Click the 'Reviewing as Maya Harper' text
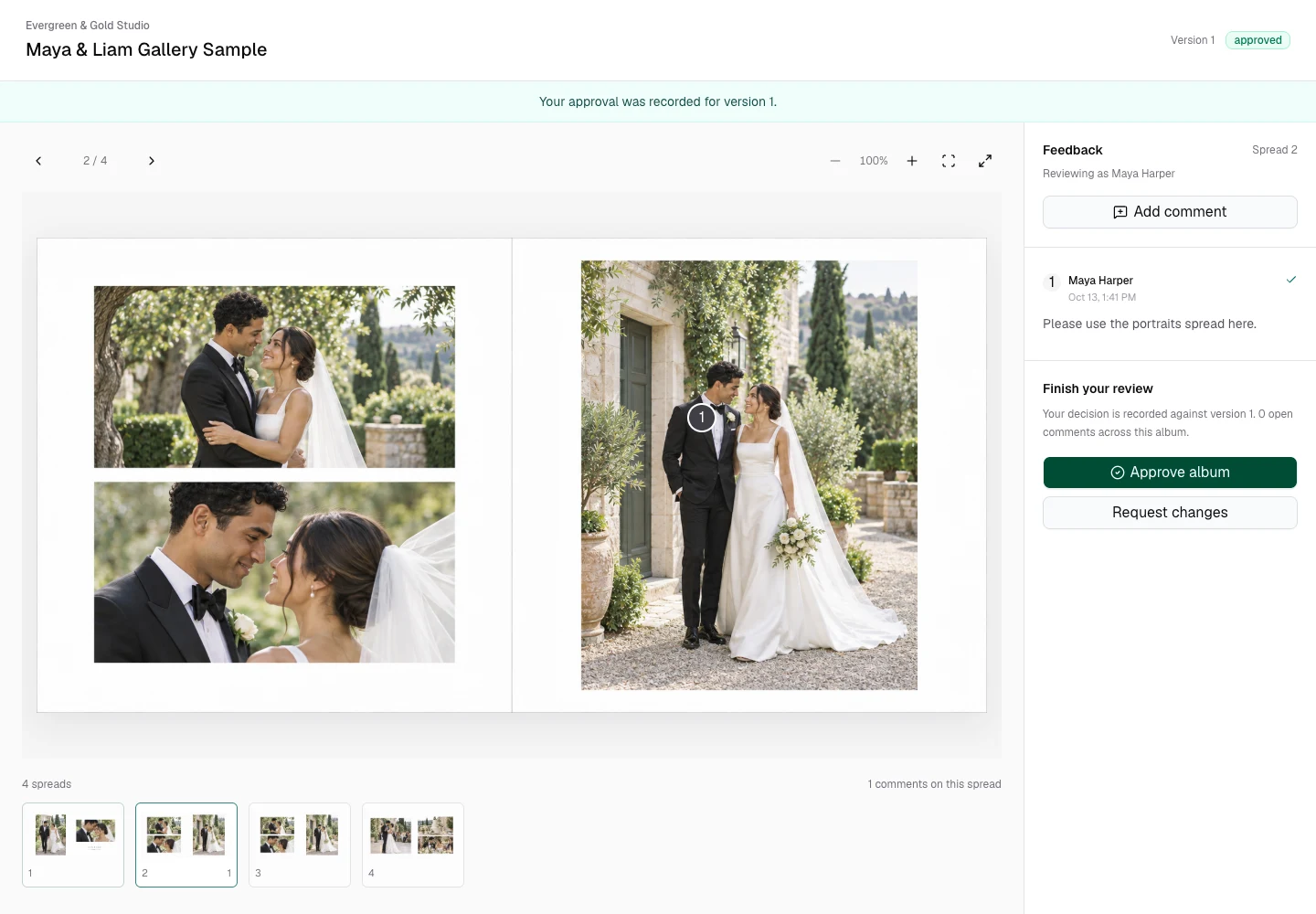 pyautogui.click(x=1109, y=174)
